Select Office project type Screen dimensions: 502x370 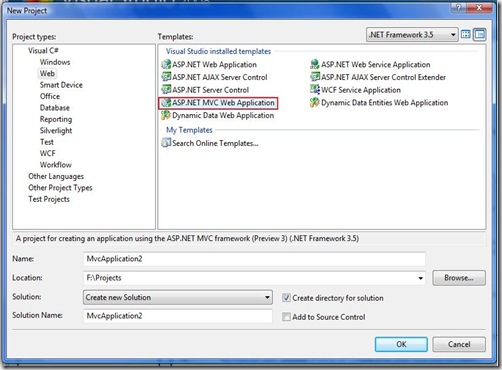[50, 96]
